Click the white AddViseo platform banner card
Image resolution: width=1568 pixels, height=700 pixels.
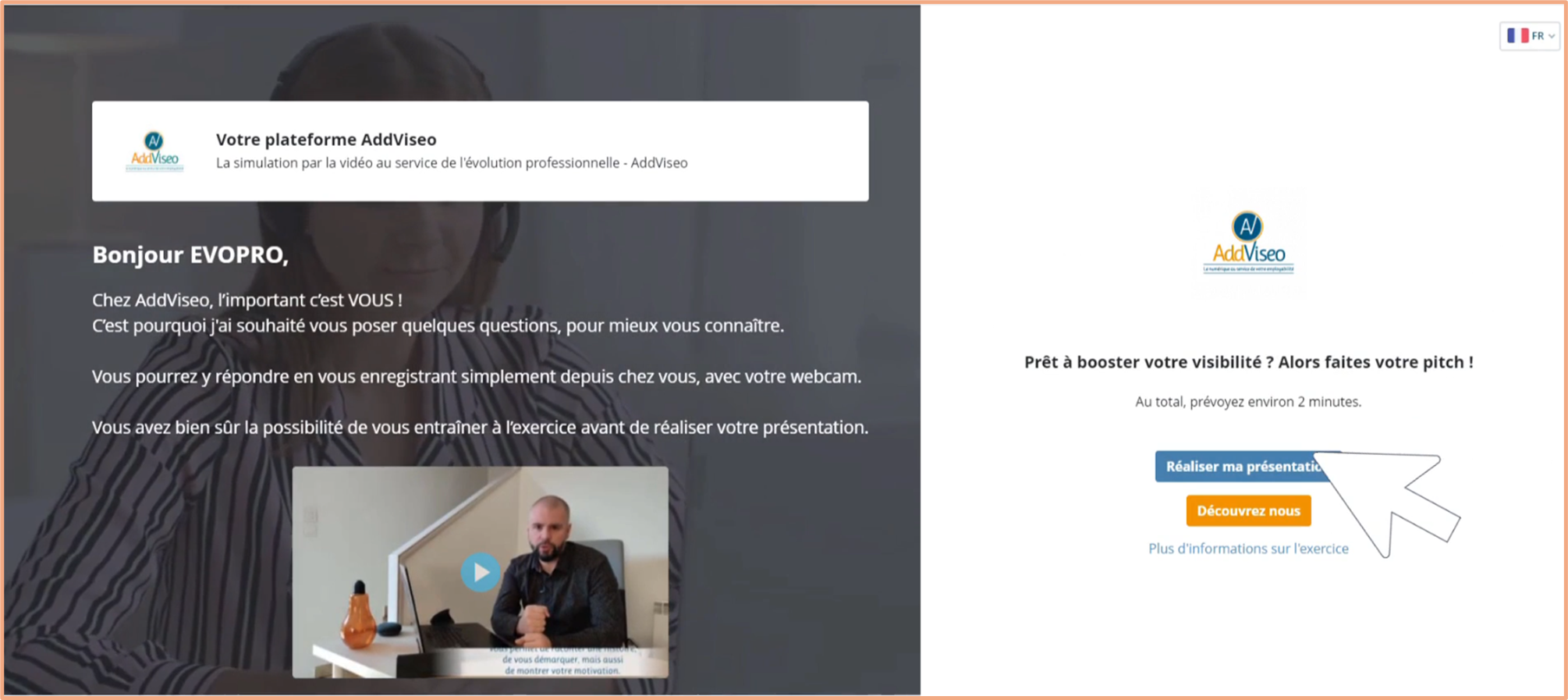click(481, 151)
